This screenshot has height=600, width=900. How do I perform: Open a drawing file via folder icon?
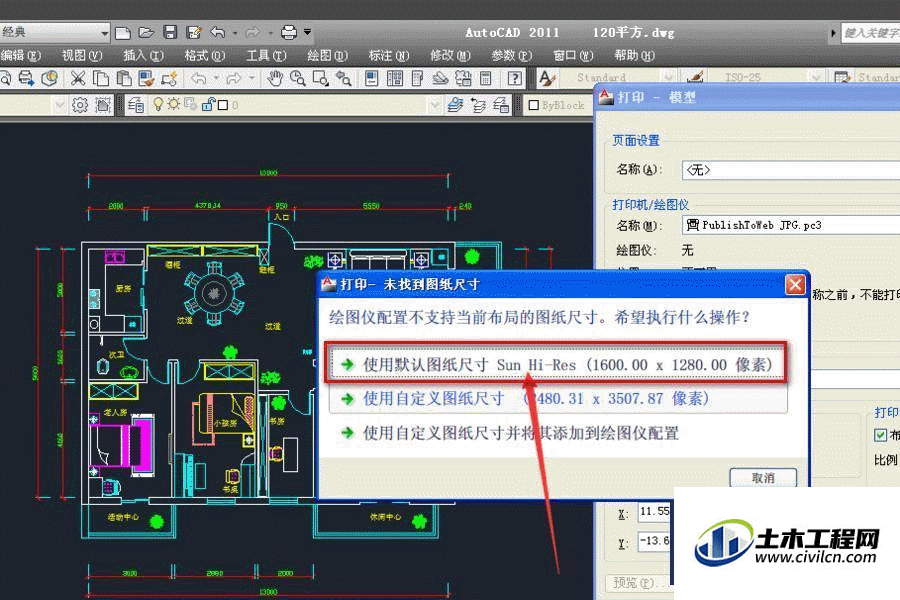click(146, 33)
